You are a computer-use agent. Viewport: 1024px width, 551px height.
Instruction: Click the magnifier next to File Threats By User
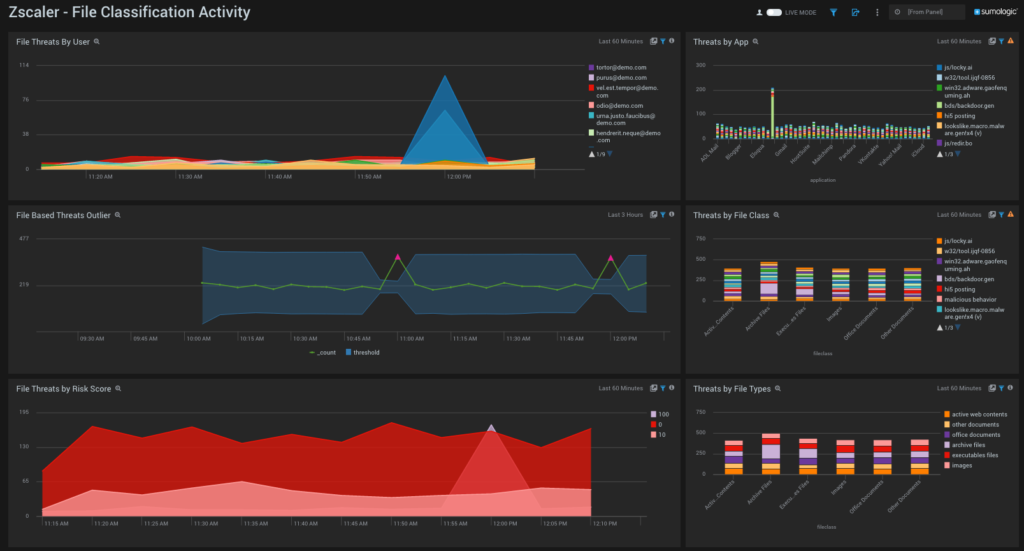click(x=97, y=42)
